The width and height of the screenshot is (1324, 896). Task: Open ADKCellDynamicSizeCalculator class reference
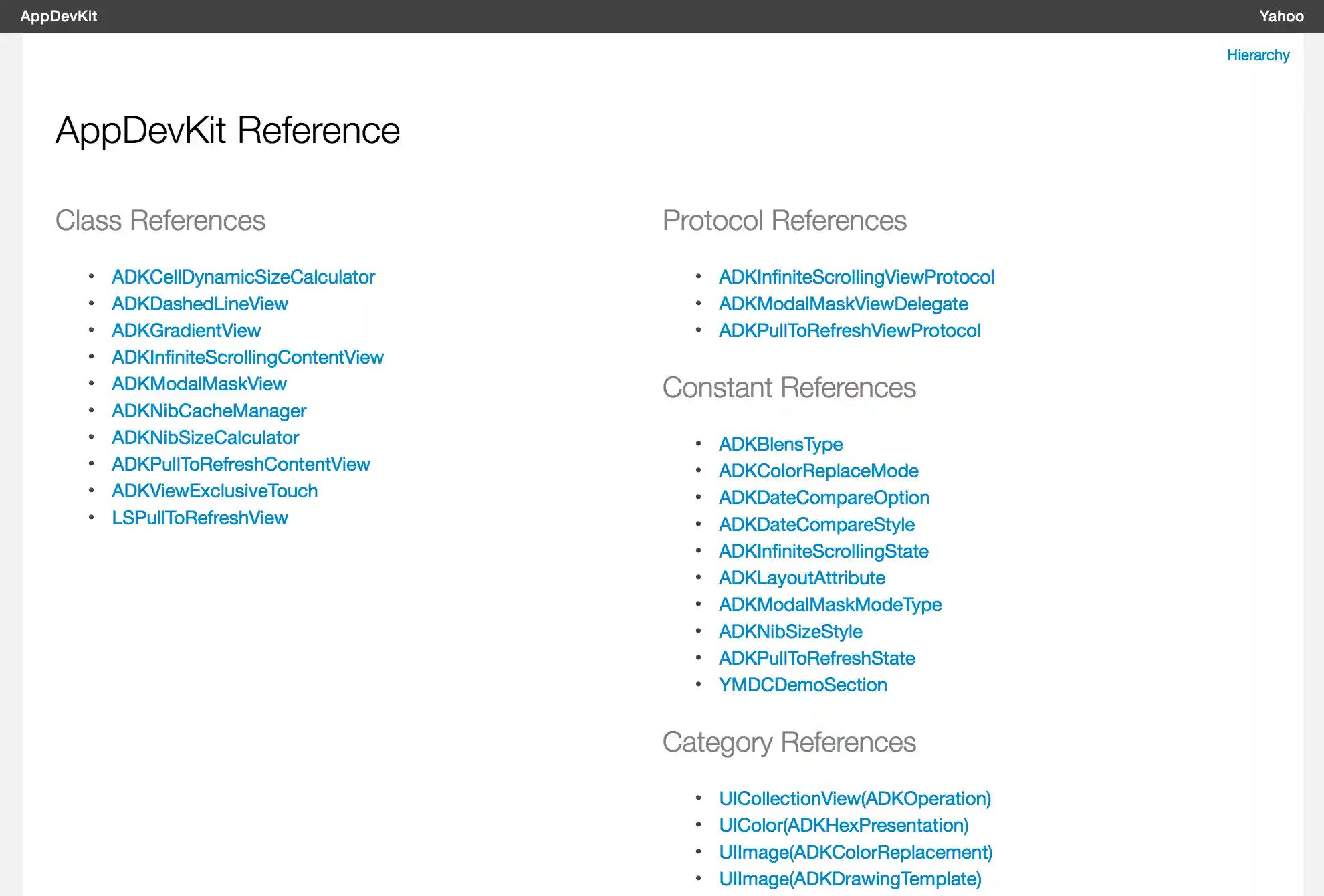tap(243, 277)
